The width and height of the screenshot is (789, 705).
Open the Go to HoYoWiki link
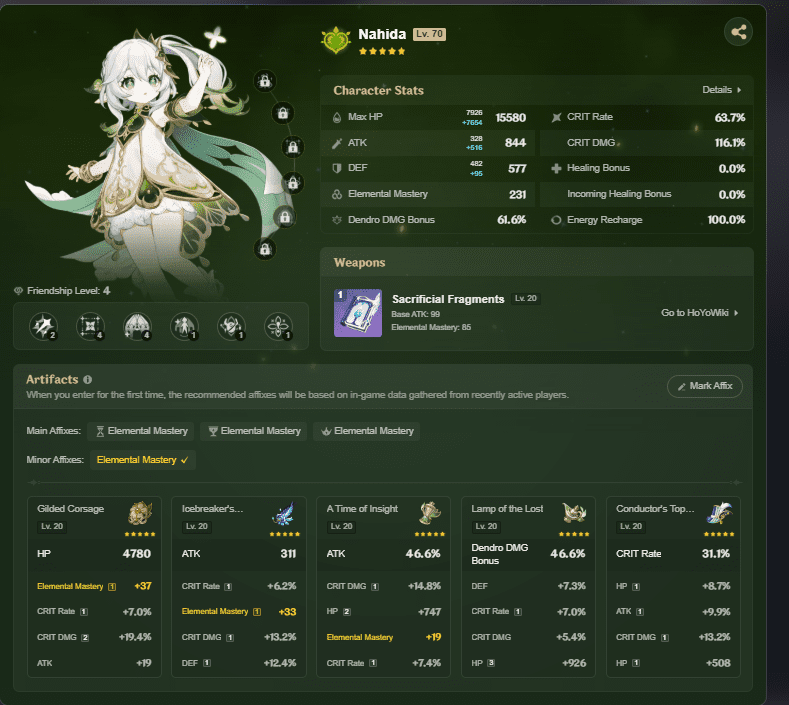point(699,313)
